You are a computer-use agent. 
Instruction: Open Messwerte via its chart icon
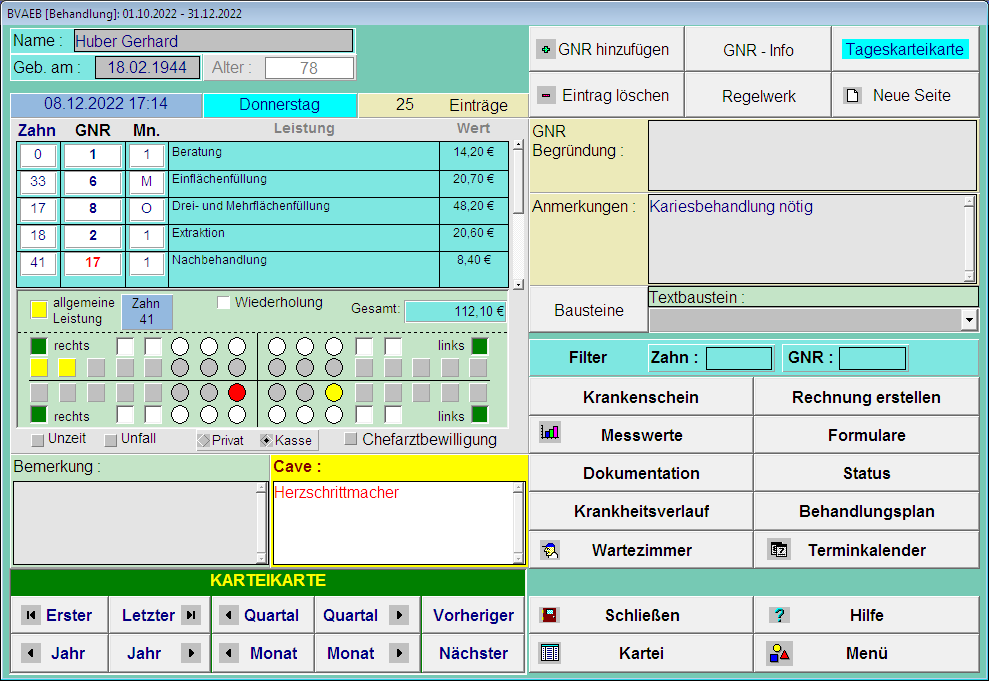coord(549,434)
